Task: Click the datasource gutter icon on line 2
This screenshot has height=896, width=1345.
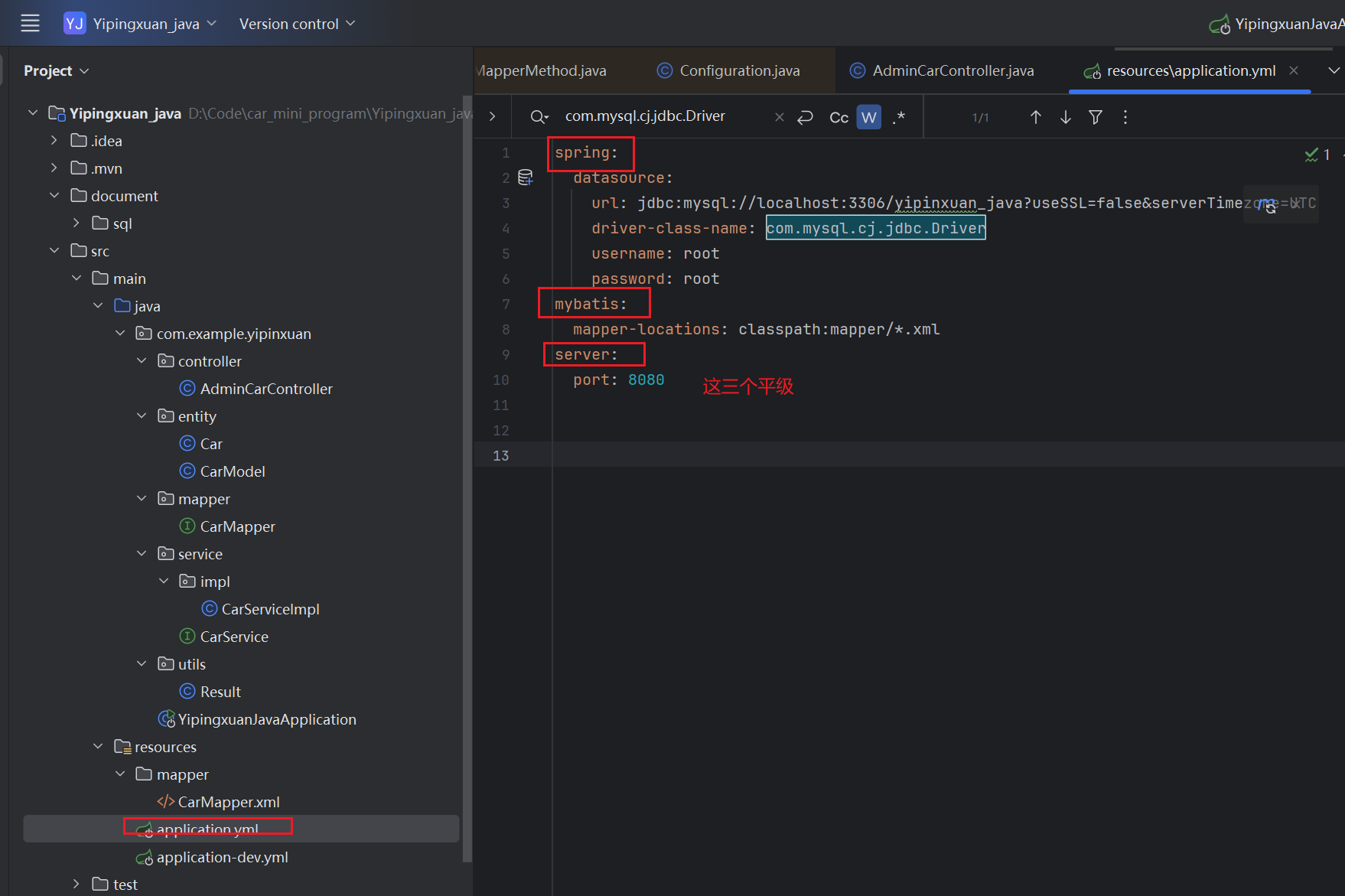Action: pyautogui.click(x=526, y=178)
